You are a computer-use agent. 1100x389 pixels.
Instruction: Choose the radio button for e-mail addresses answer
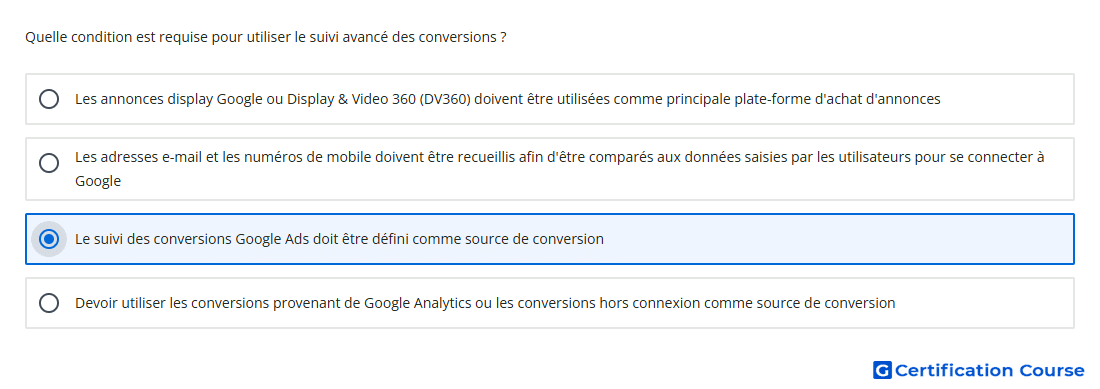(49, 163)
